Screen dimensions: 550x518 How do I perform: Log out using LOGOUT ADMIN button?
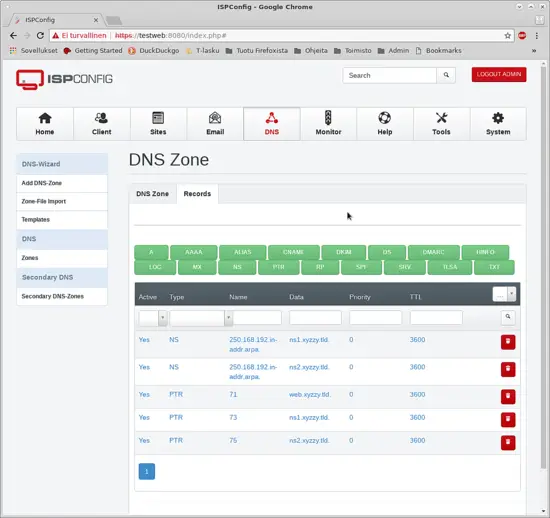499,74
